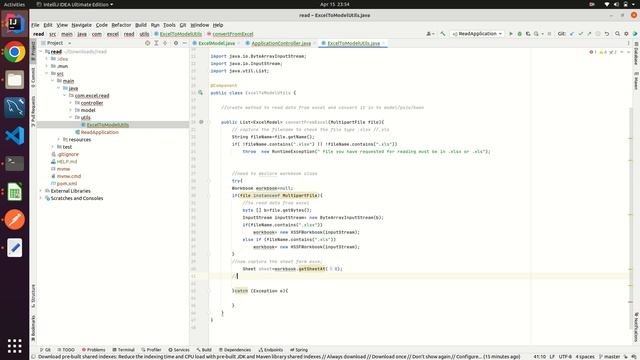Screen dimensions: 640x360
Task: Open Structure tool window on left stripe
Action: (x=33, y=296)
